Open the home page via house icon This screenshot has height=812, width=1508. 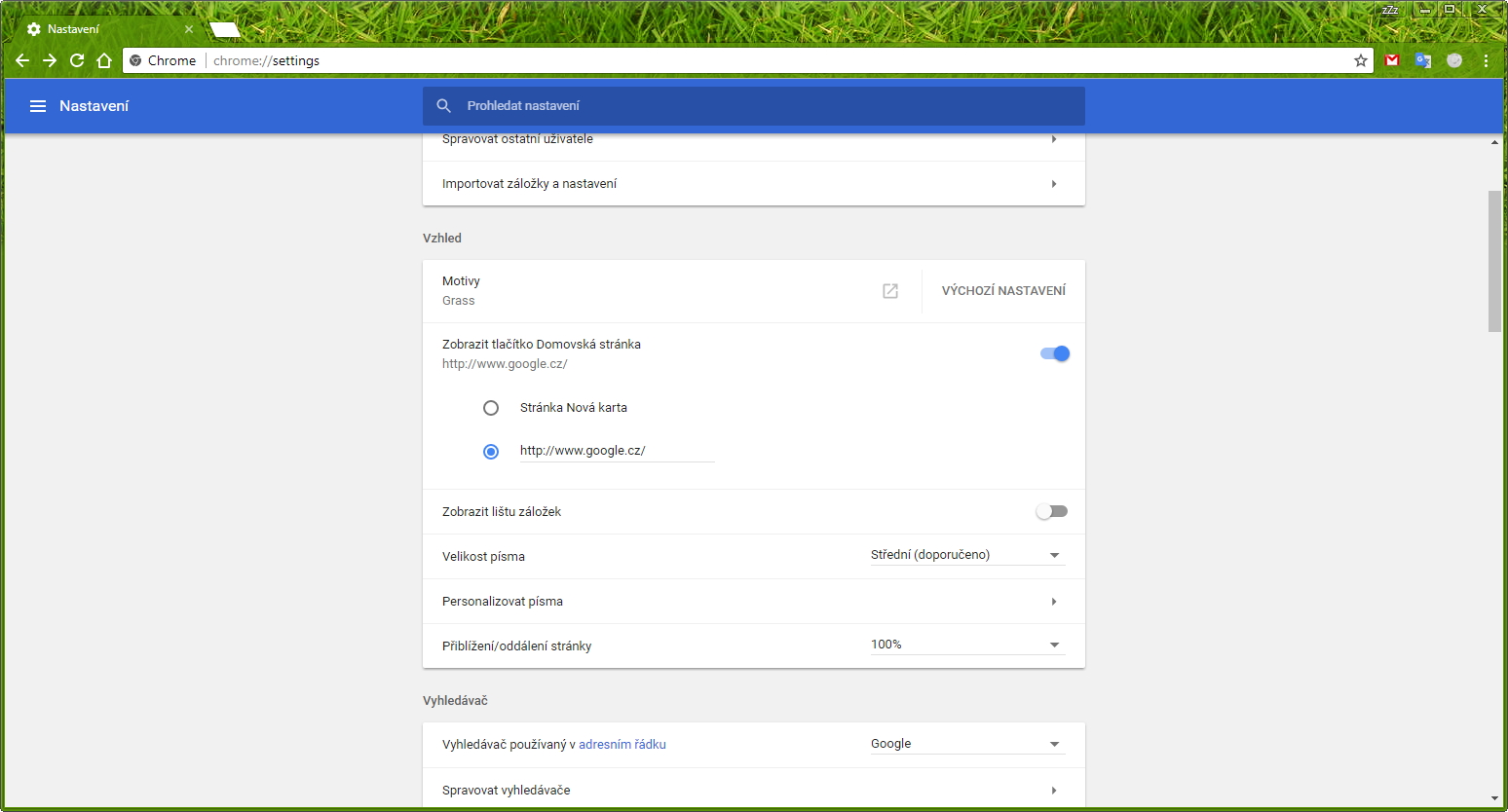tap(104, 60)
